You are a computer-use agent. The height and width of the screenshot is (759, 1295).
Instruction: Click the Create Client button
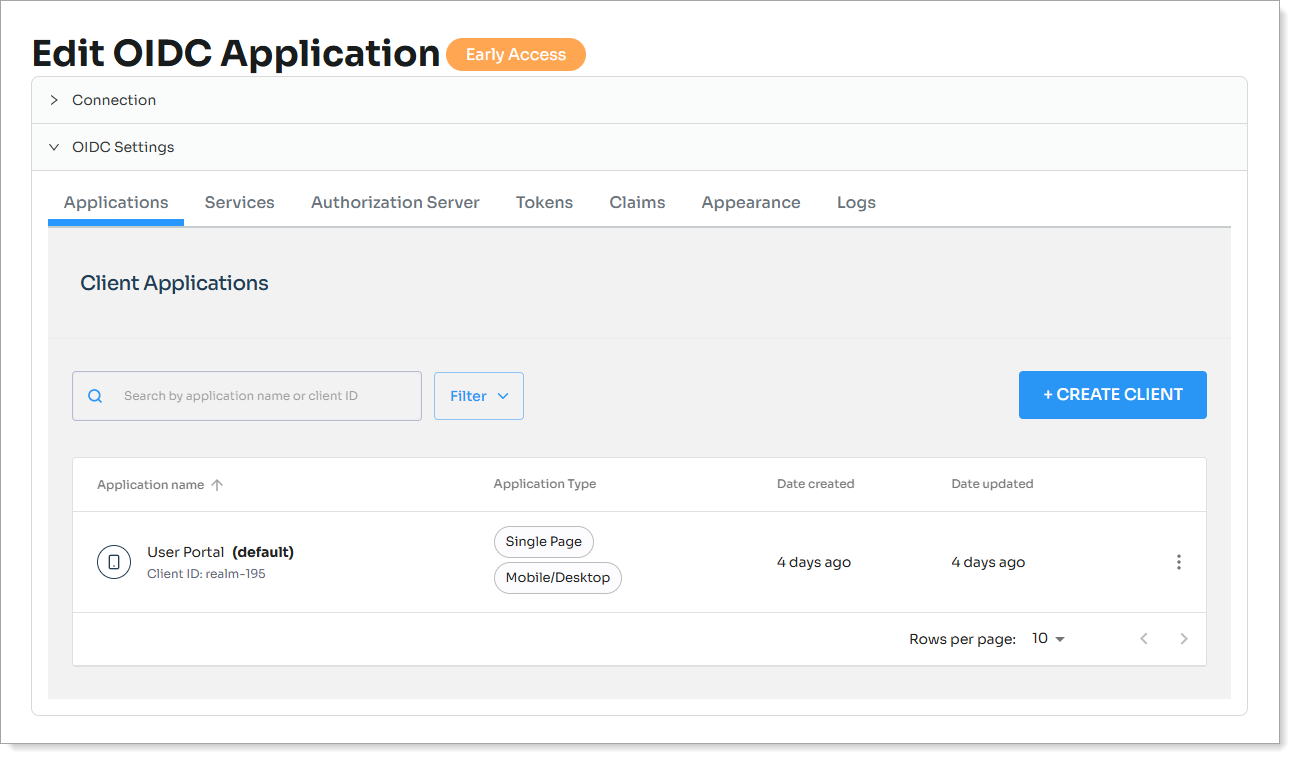point(1112,395)
